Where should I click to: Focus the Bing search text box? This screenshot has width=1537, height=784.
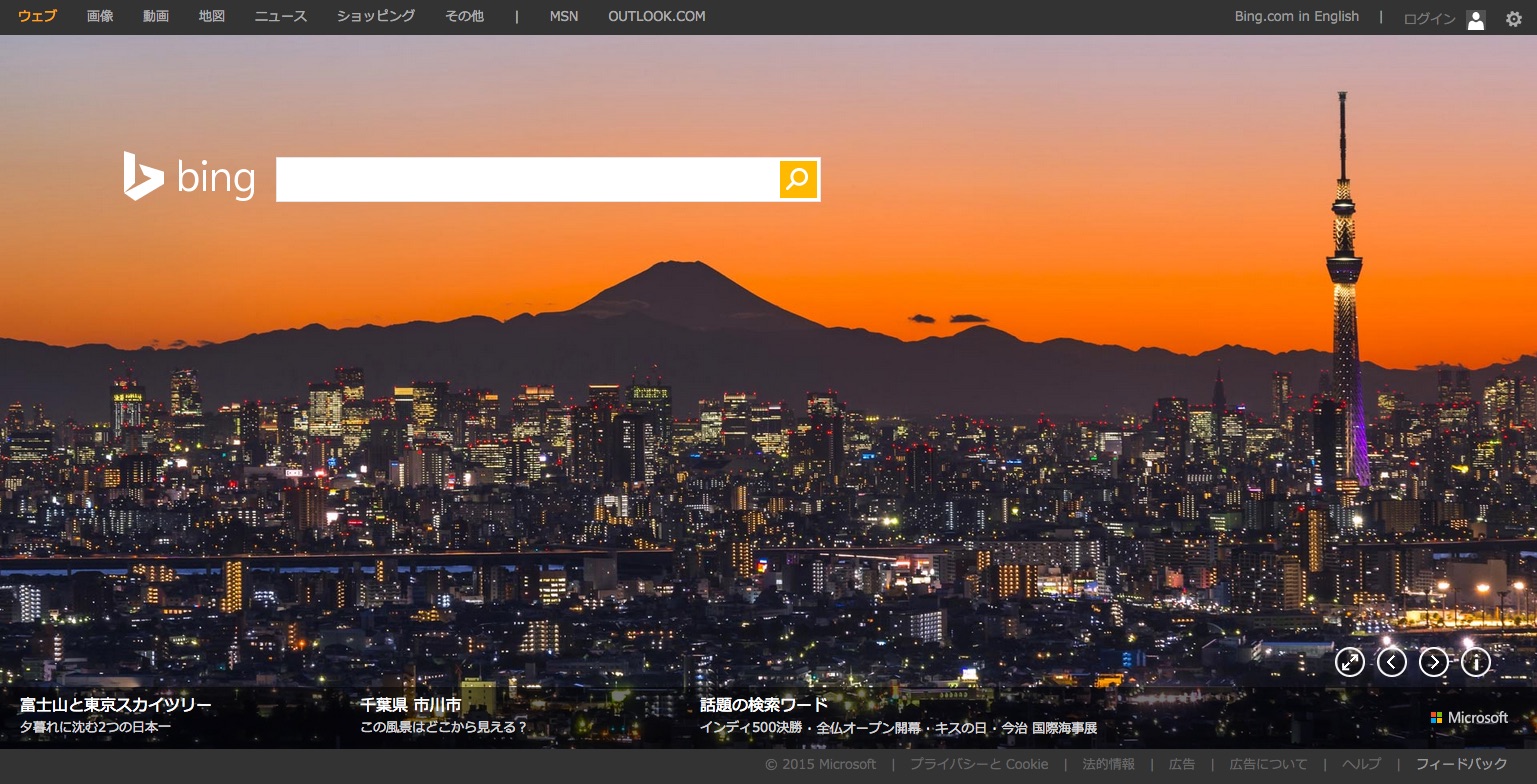[x=527, y=179]
